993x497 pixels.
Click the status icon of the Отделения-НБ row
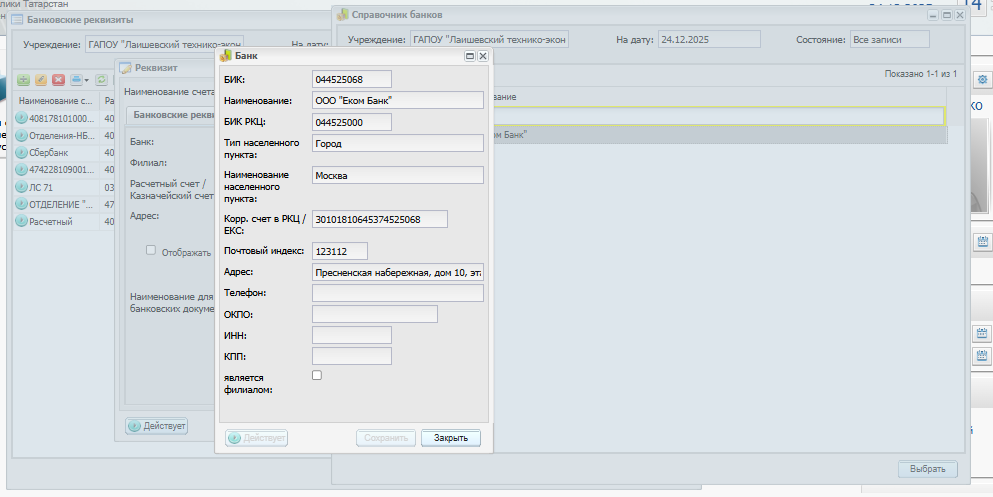pos(22,135)
